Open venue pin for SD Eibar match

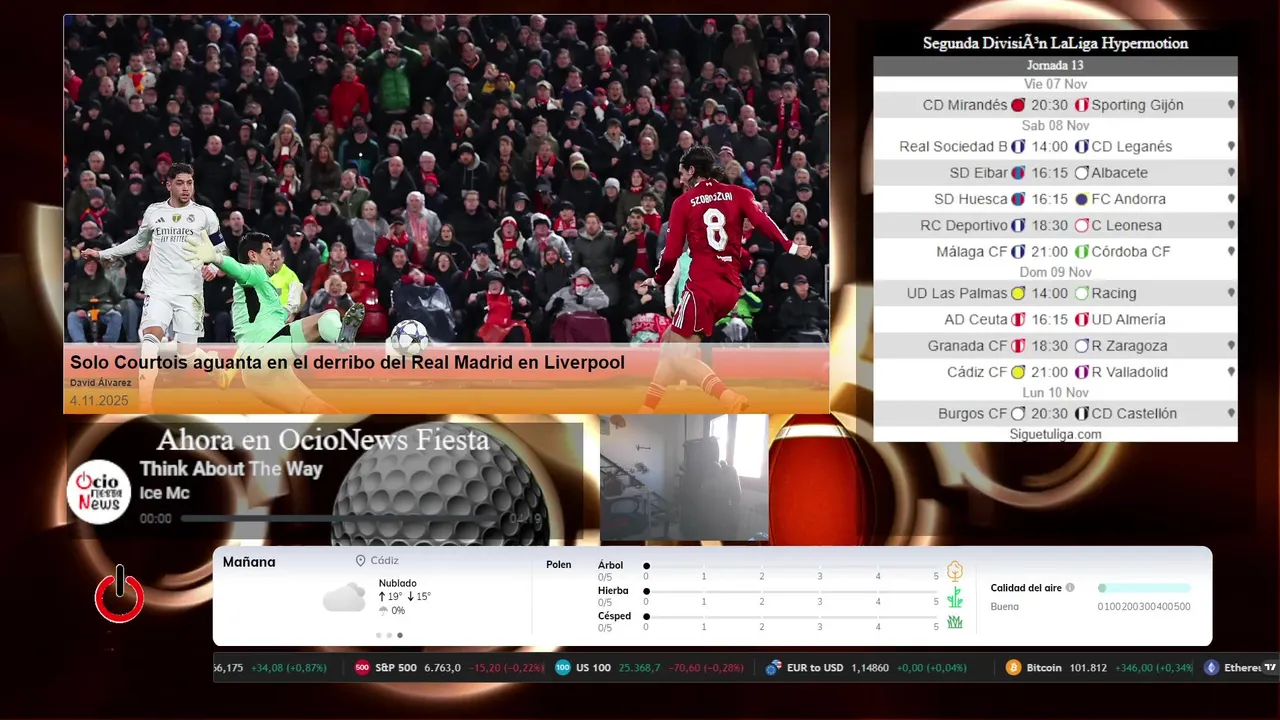click(x=1231, y=173)
